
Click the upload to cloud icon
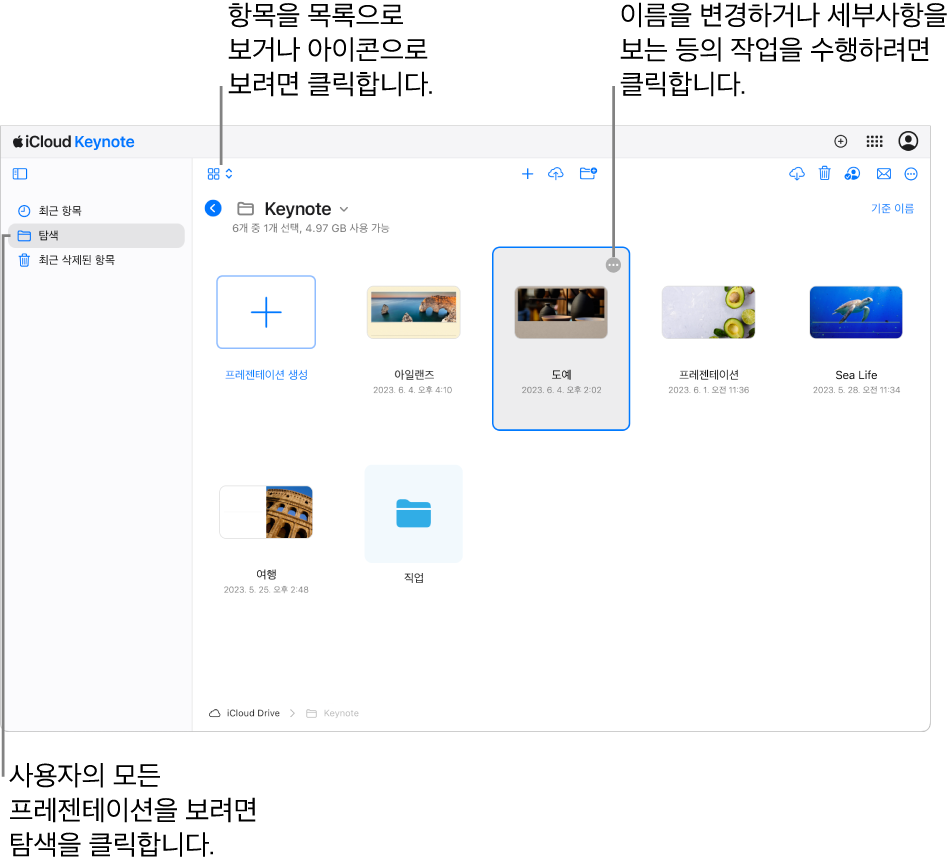point(556,174)
